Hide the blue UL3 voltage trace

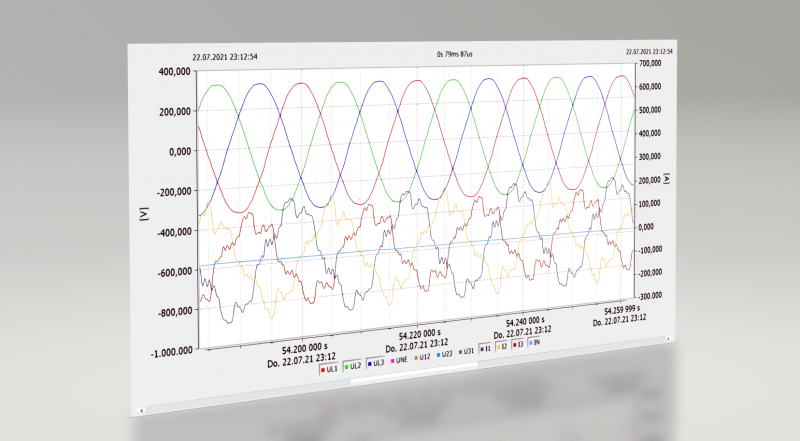tap(377, 364)
